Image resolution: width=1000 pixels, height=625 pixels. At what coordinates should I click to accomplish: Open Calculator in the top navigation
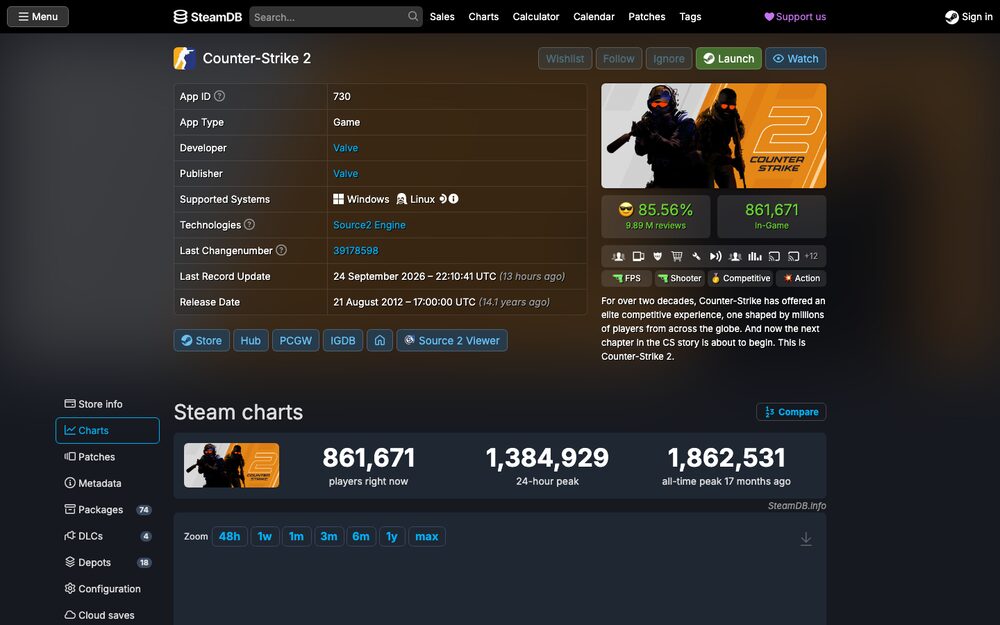click(536, 17)
